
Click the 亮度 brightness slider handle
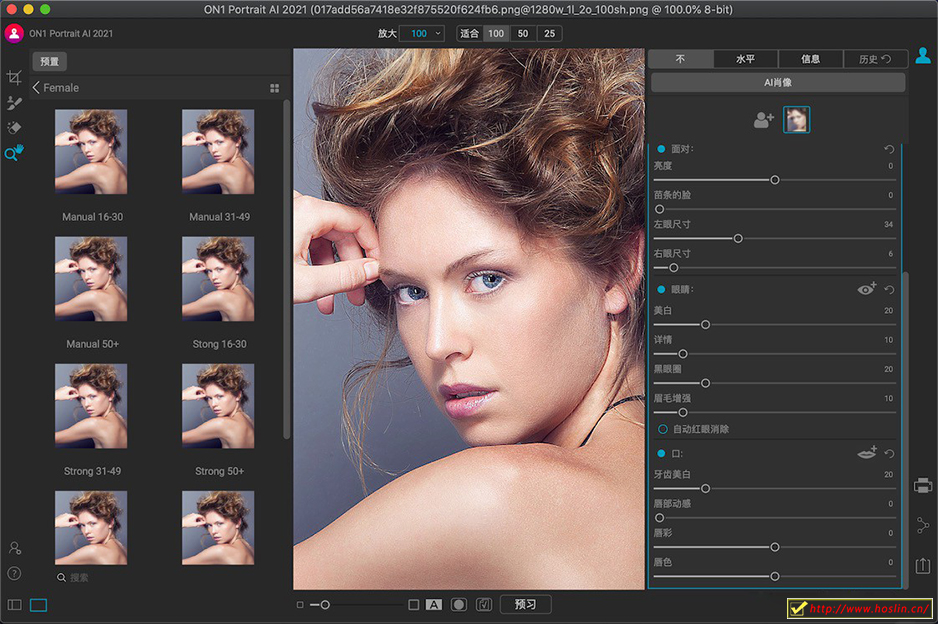(x=774, y=180)
